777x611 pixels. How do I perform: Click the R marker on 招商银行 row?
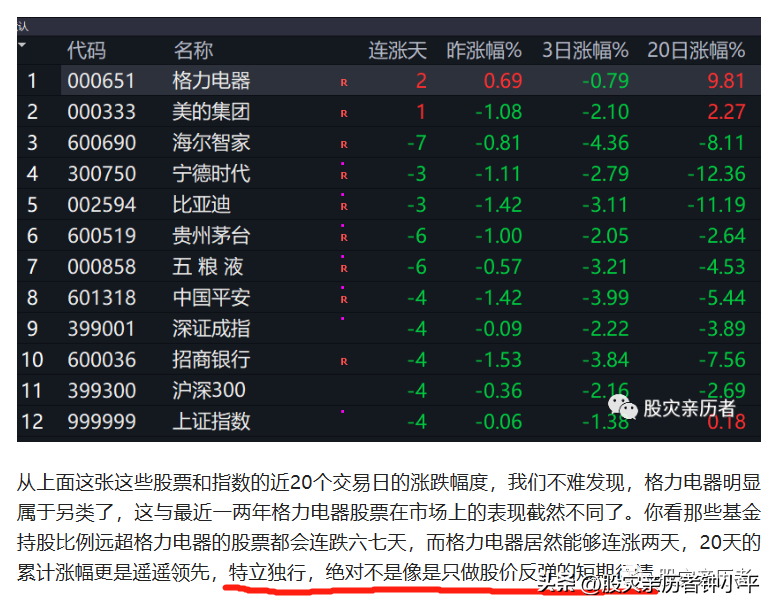[x=344, y=361]
